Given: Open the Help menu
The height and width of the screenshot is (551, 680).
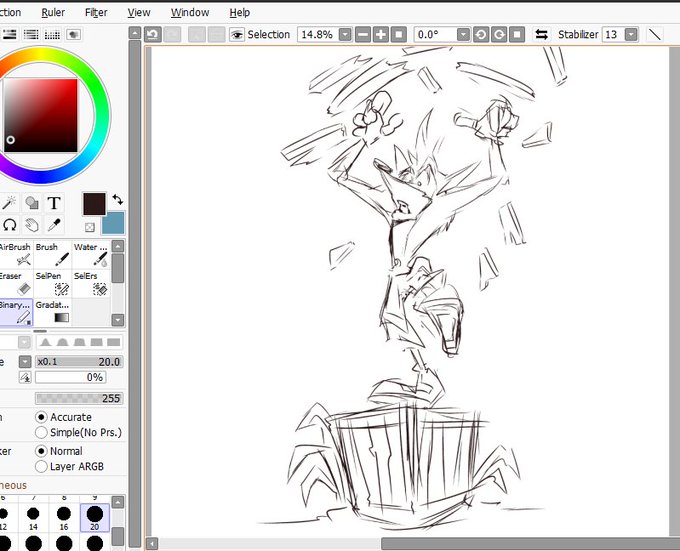Looking at the screenshot, I should [x=239, y=13].
